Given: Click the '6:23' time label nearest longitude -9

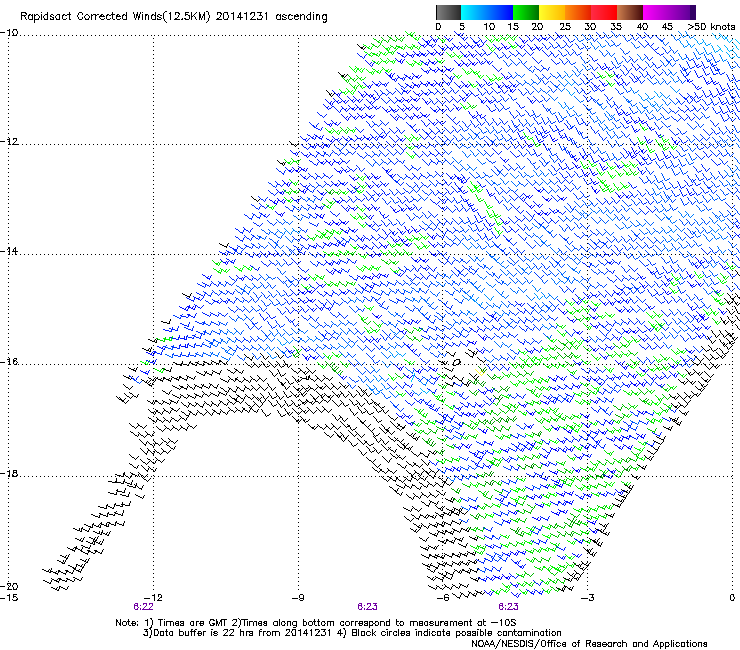Looking at the screenshot, I should pos(367,607).
